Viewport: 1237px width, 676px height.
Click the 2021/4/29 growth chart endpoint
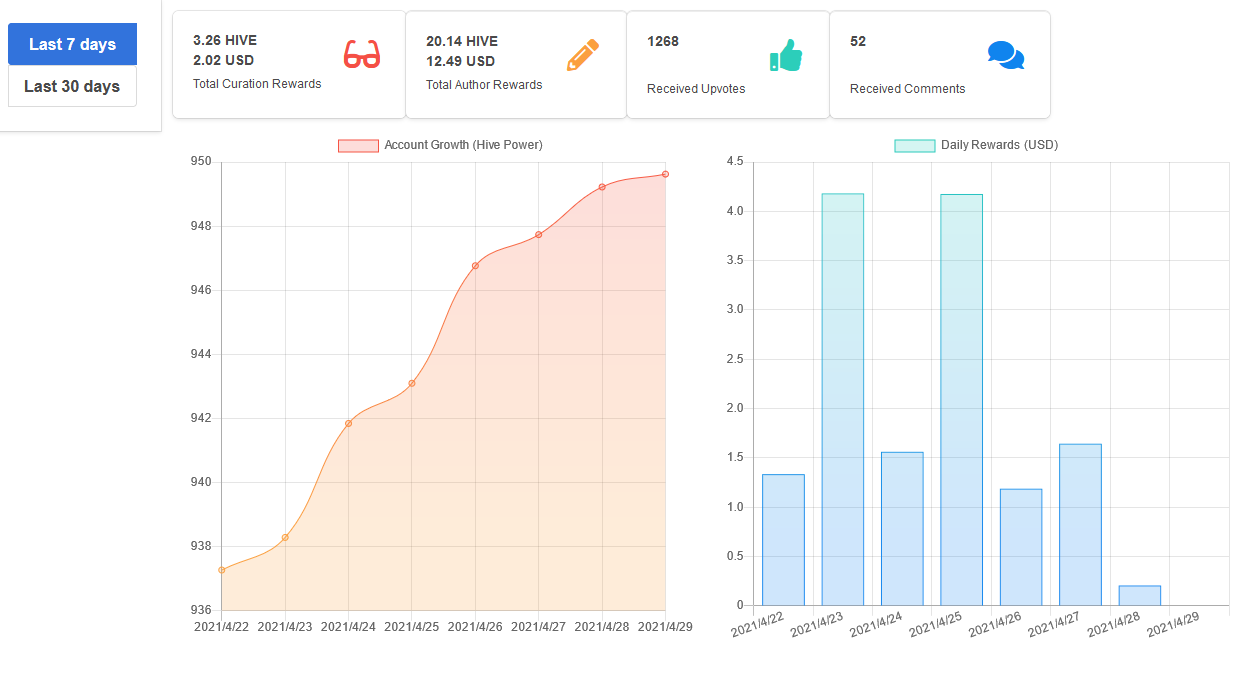666,174
